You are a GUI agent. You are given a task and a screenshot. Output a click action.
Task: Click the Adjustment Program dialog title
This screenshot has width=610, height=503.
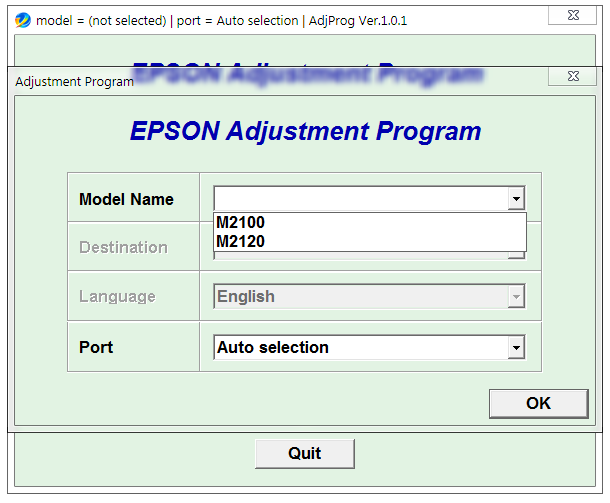coord(74,82)
